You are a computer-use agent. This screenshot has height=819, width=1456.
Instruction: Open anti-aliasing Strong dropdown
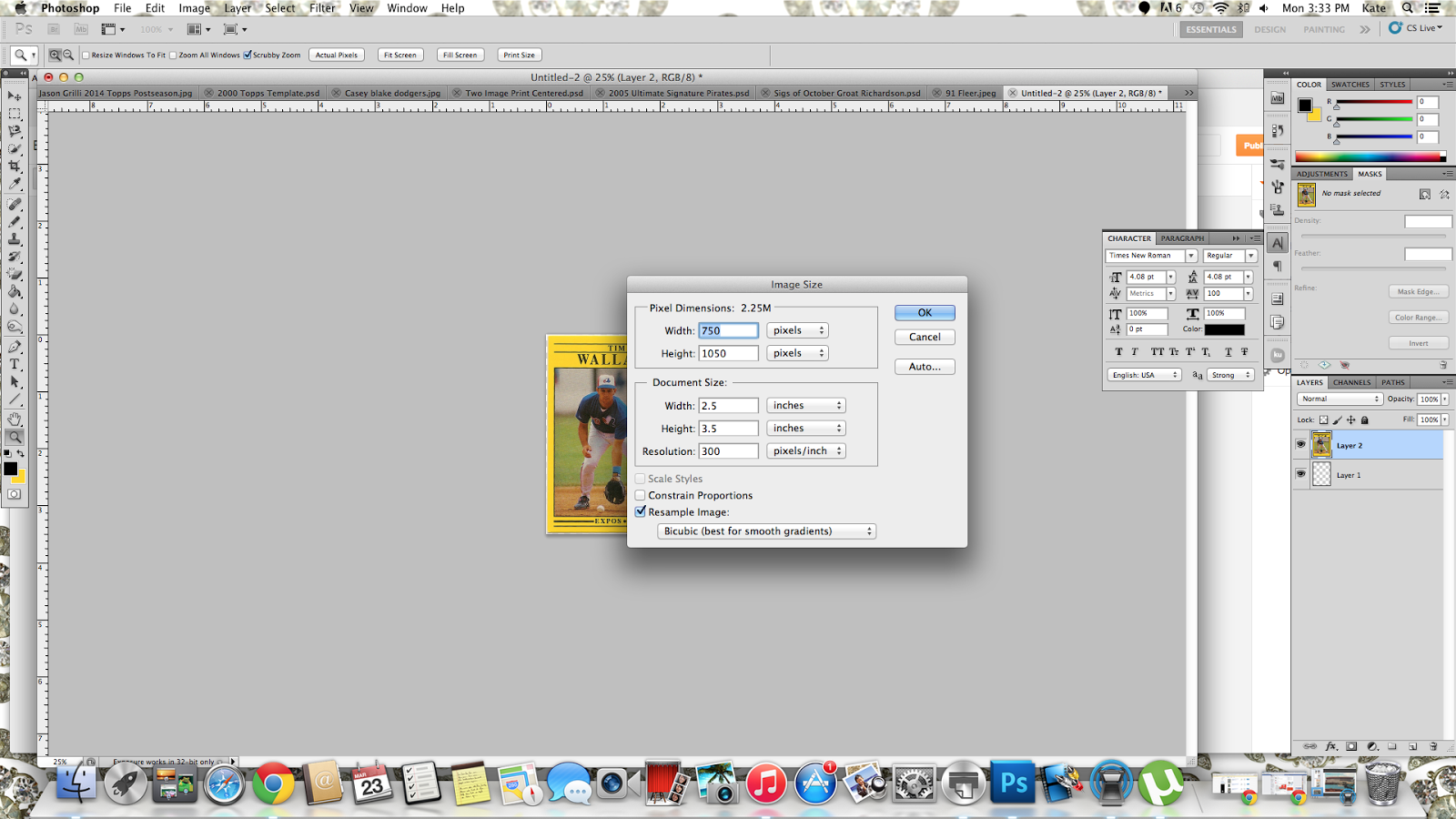tap(1230, 375)
